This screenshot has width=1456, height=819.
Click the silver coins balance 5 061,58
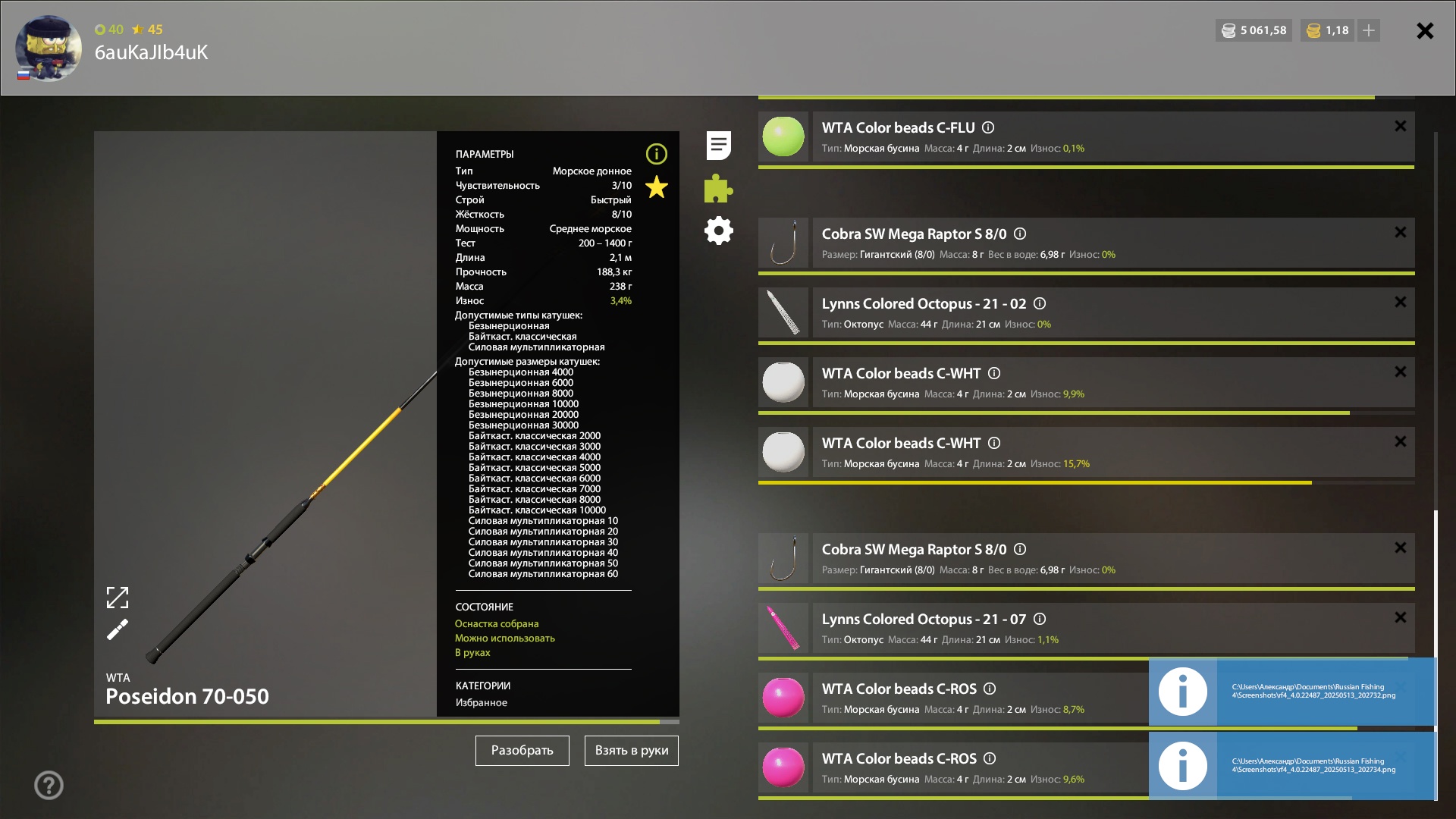(x=1254, y=30)
